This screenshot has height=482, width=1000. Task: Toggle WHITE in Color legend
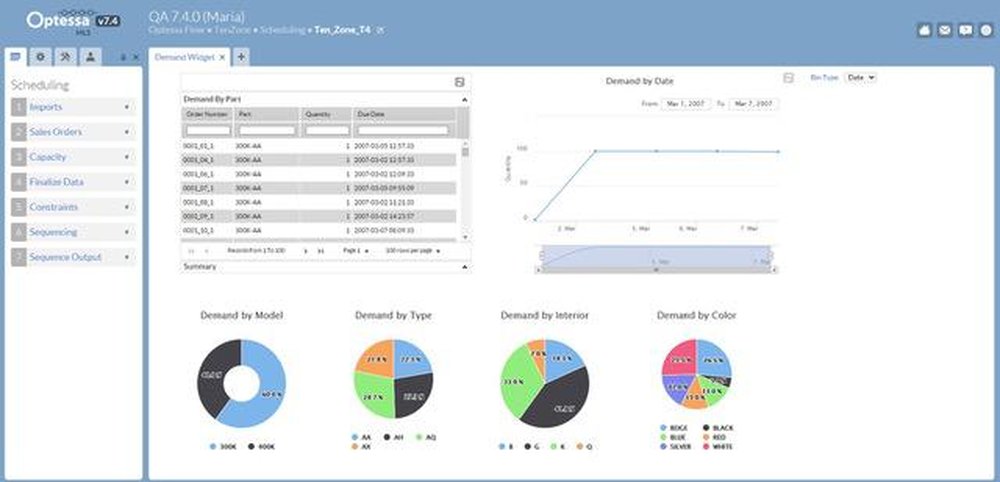click(718, 446)
